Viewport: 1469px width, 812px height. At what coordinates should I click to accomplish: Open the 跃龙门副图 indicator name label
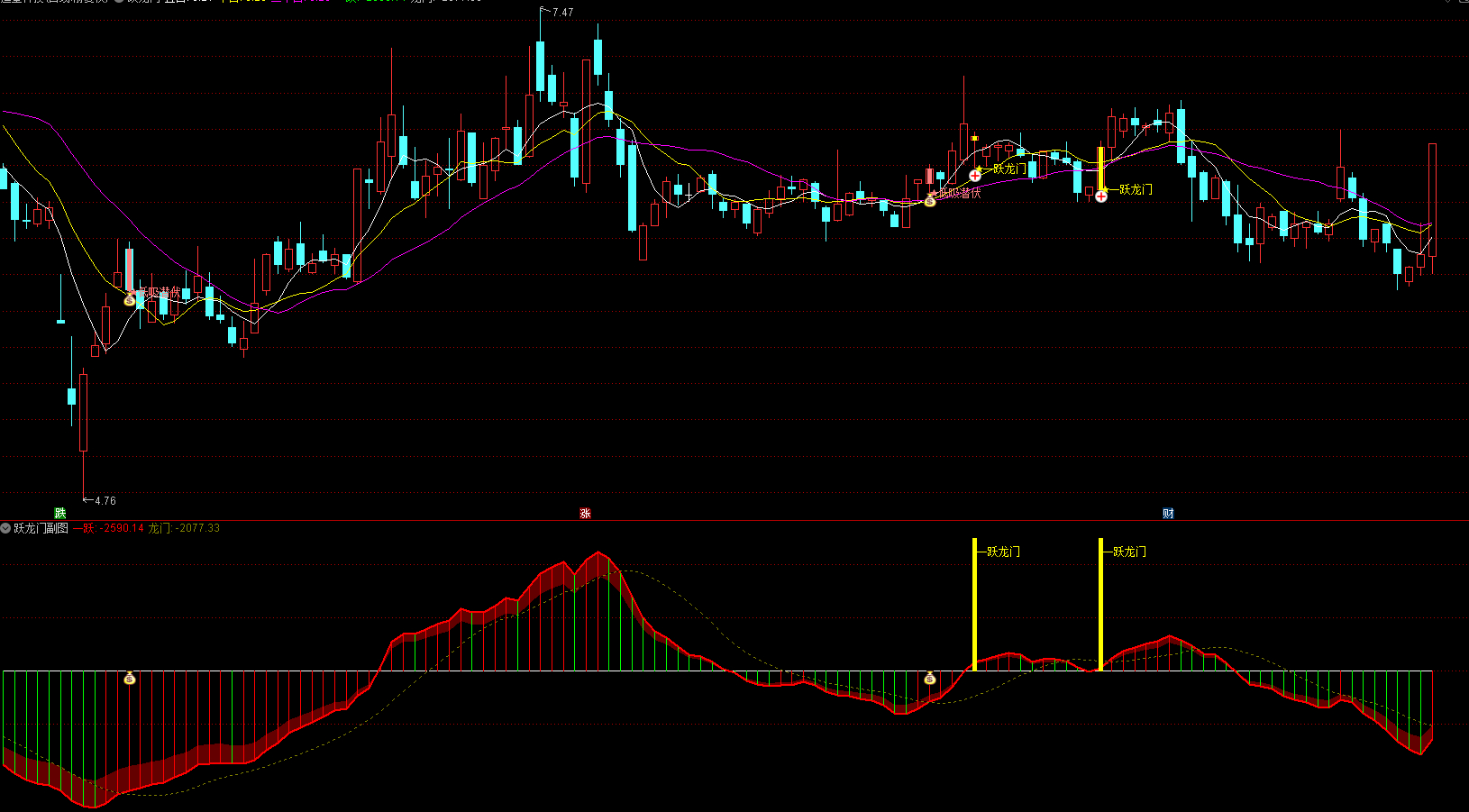point(41,528)
